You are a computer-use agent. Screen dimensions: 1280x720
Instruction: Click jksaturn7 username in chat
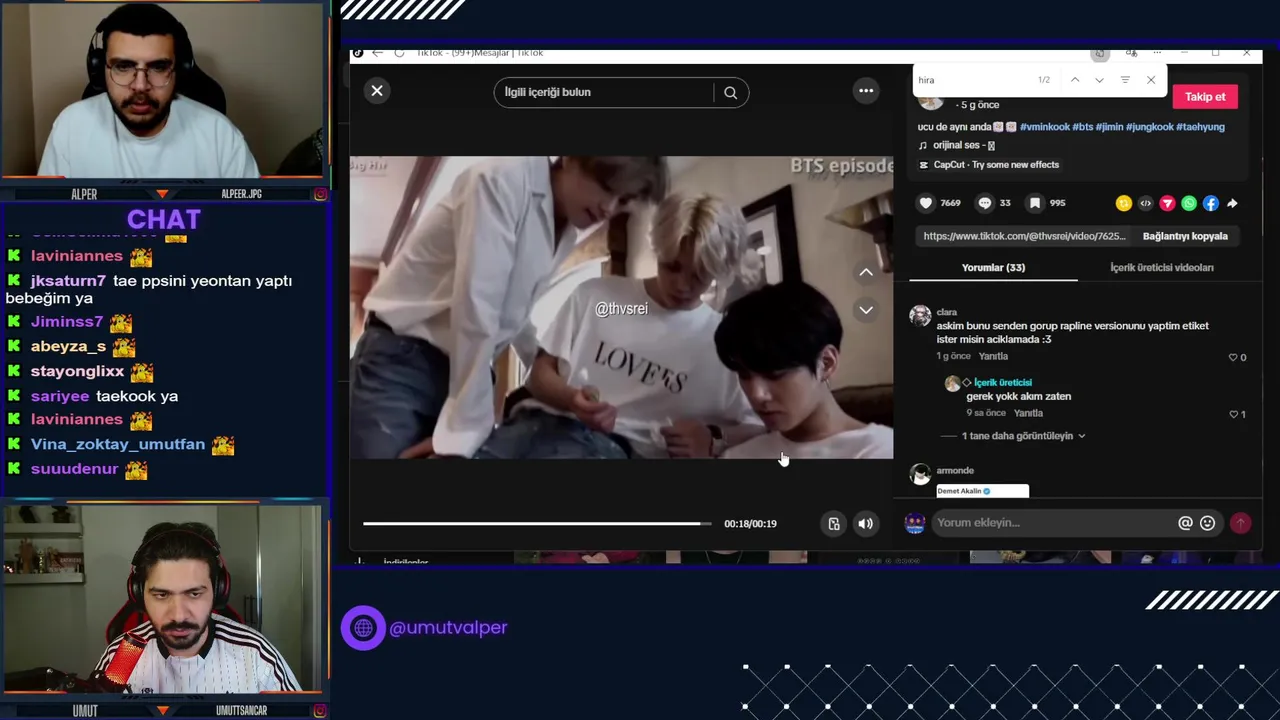tap(68, 281)
